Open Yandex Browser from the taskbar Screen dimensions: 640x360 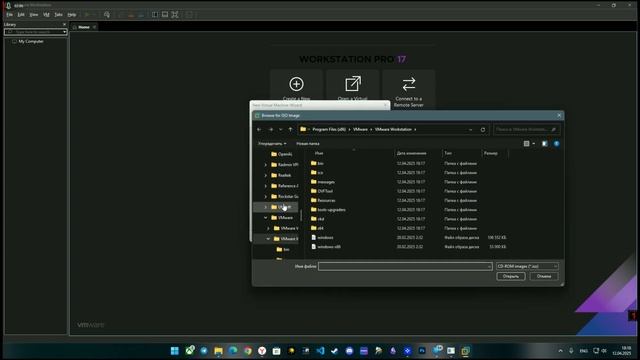pyautogui.click(x=262, y=351)
